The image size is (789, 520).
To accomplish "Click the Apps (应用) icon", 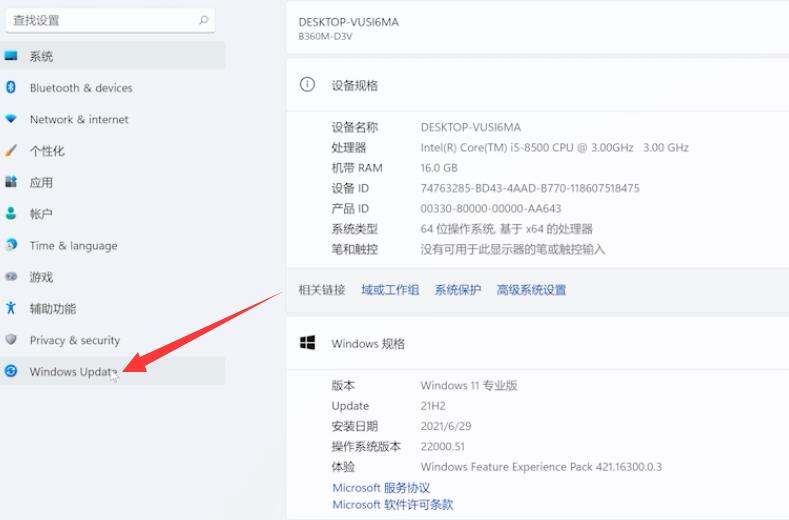I will (11, 182).
